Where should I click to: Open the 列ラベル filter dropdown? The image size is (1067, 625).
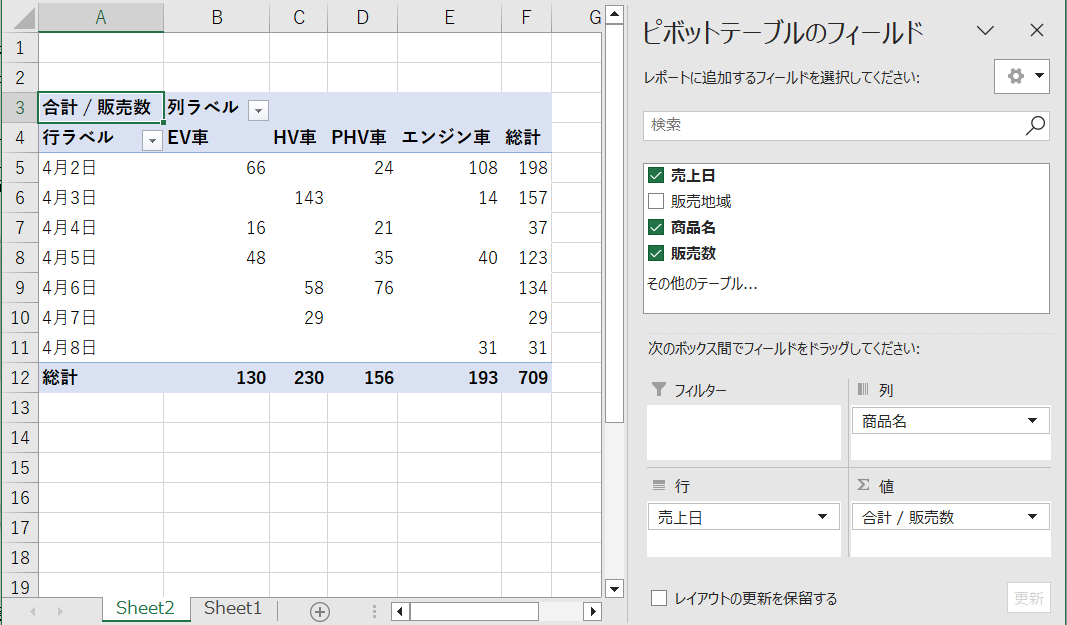(x=258, y=110)
